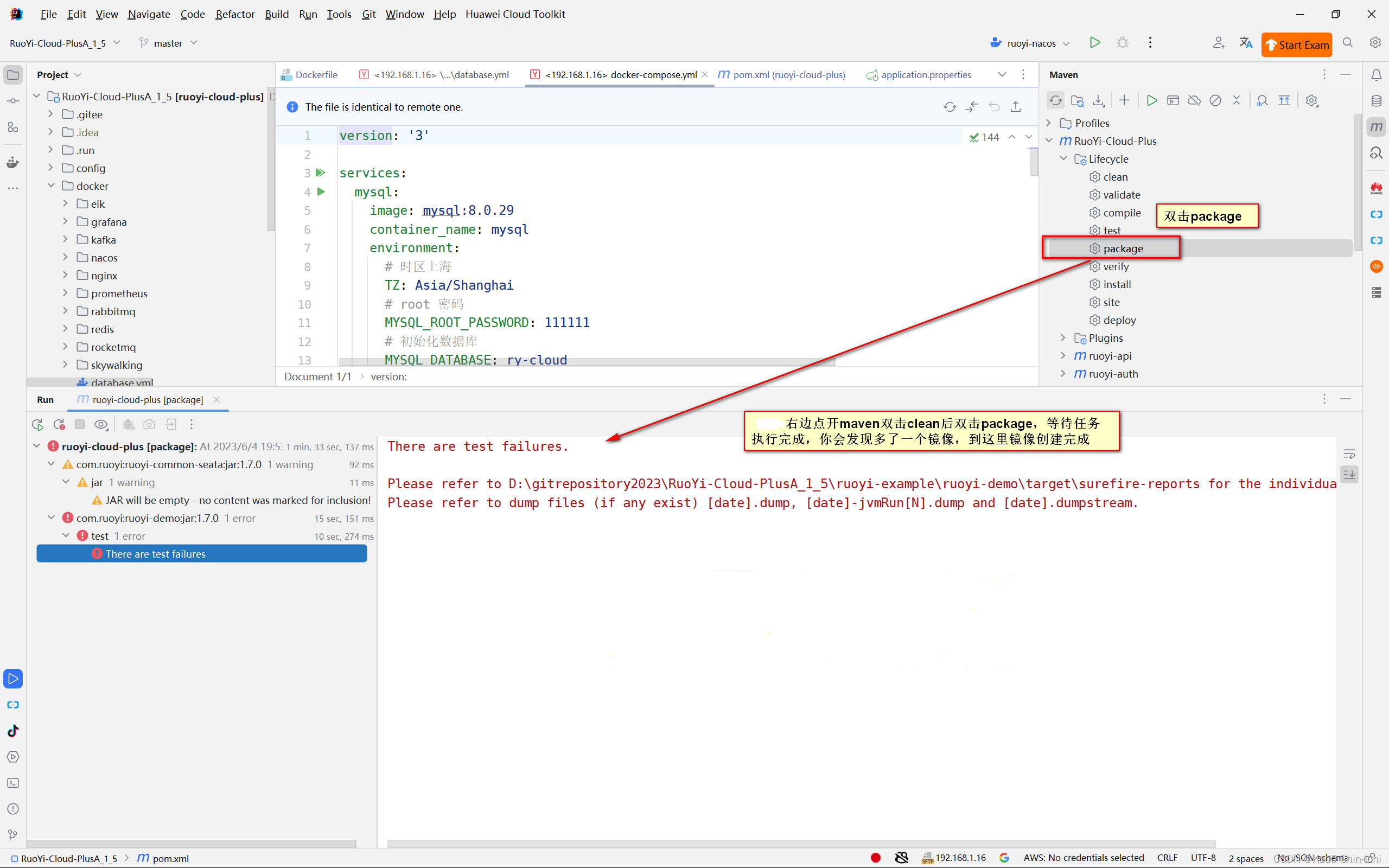Open the Tools menu in menu bar
This screenshot has width=1389, height=868.
pyautogui.click(x=339, y=14)
